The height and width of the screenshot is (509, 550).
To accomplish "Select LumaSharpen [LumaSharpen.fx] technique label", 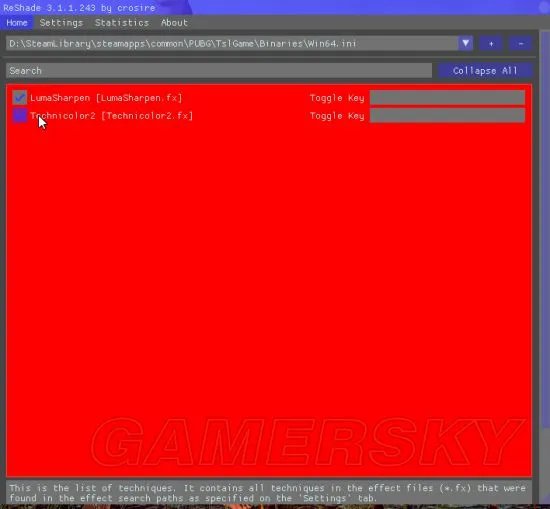I will 106,98.
